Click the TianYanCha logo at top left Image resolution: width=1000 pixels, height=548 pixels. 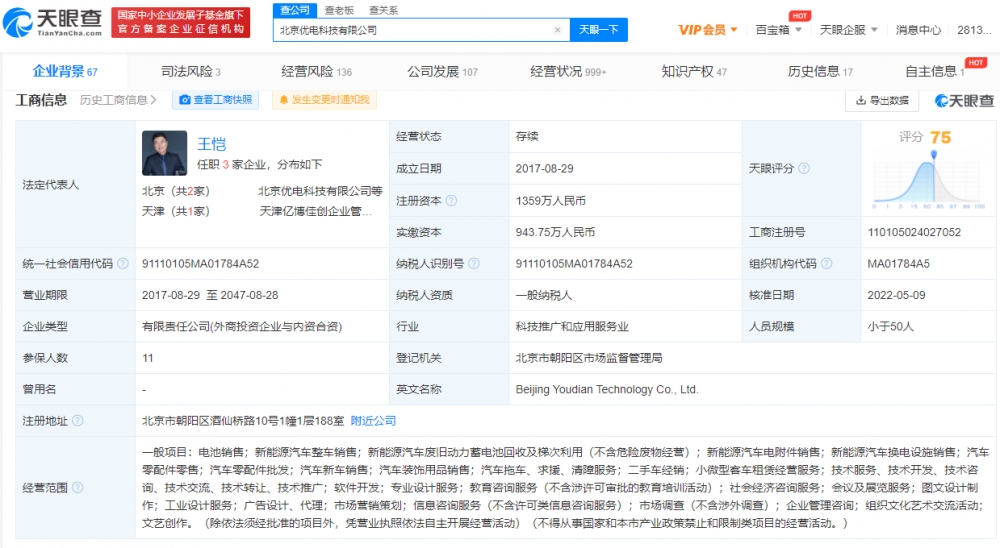53,22
